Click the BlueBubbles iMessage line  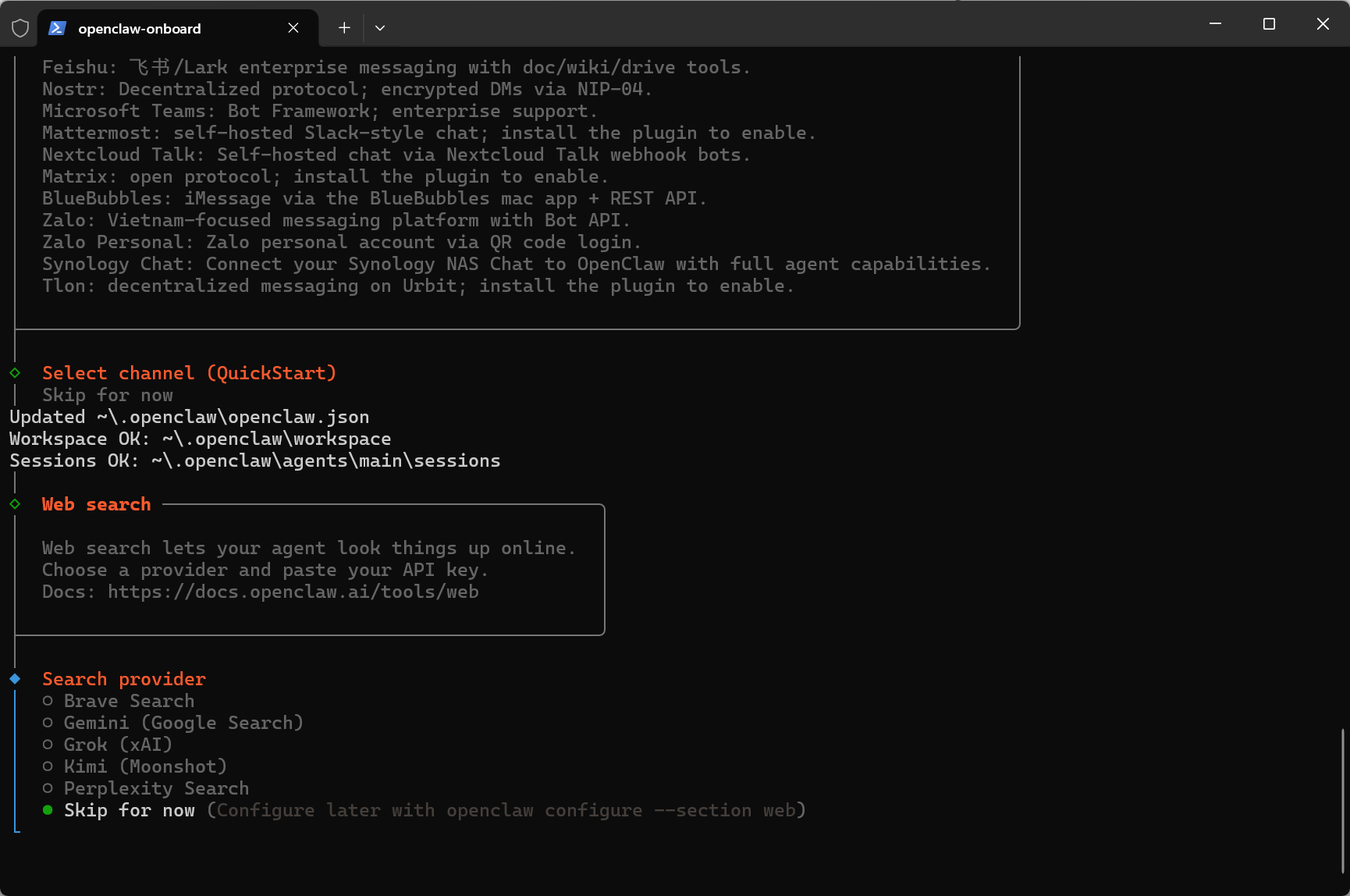click(375, 198)
